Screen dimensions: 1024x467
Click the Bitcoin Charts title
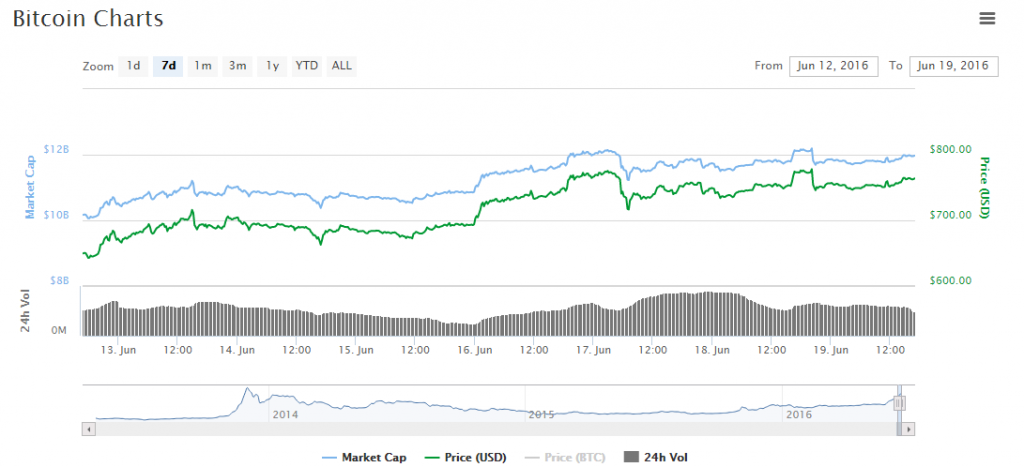(88, 19)
